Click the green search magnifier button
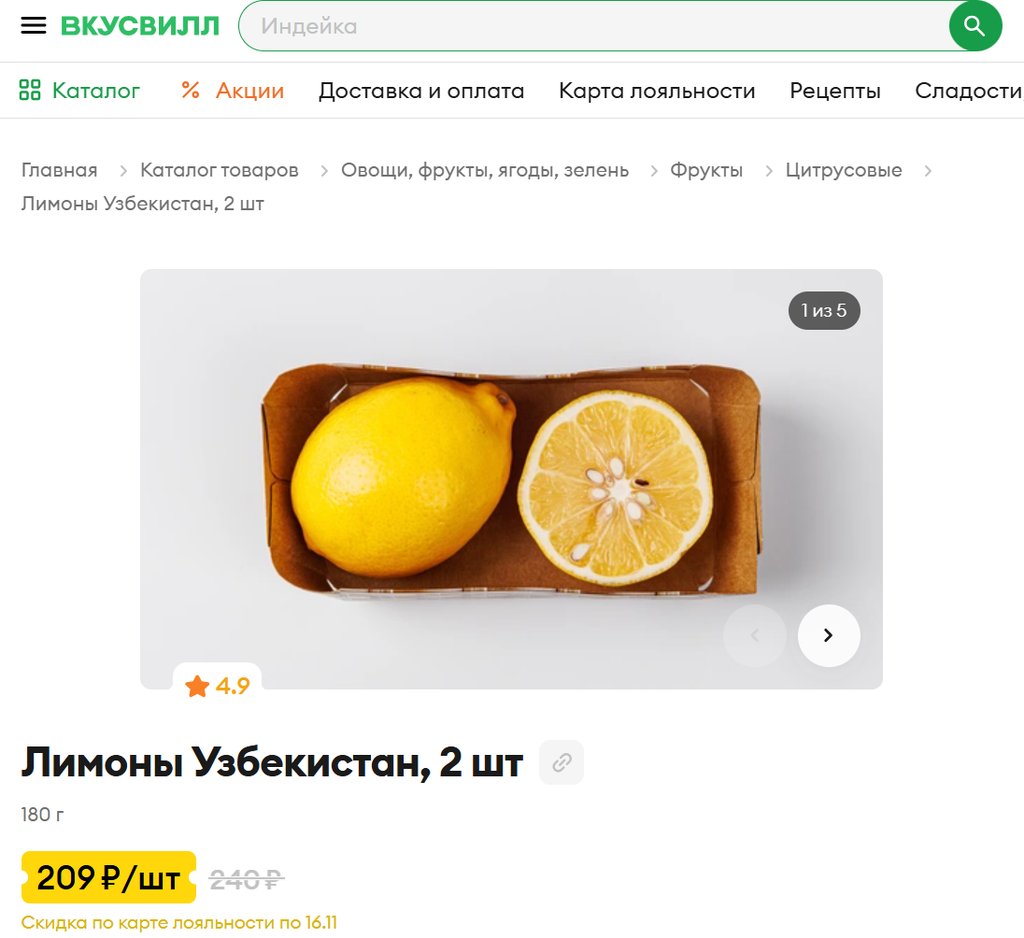 974,26
